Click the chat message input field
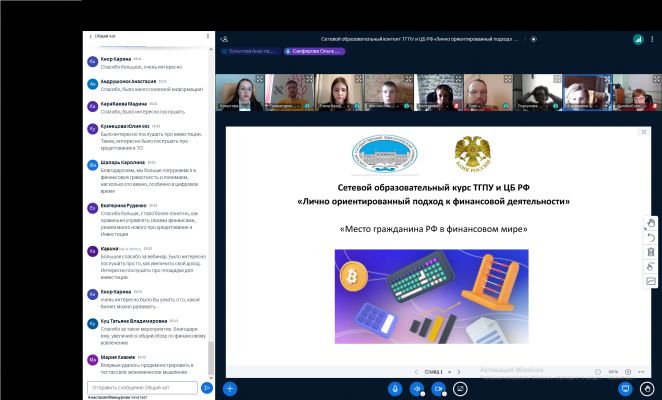662x400 pixels. (142, 387)
